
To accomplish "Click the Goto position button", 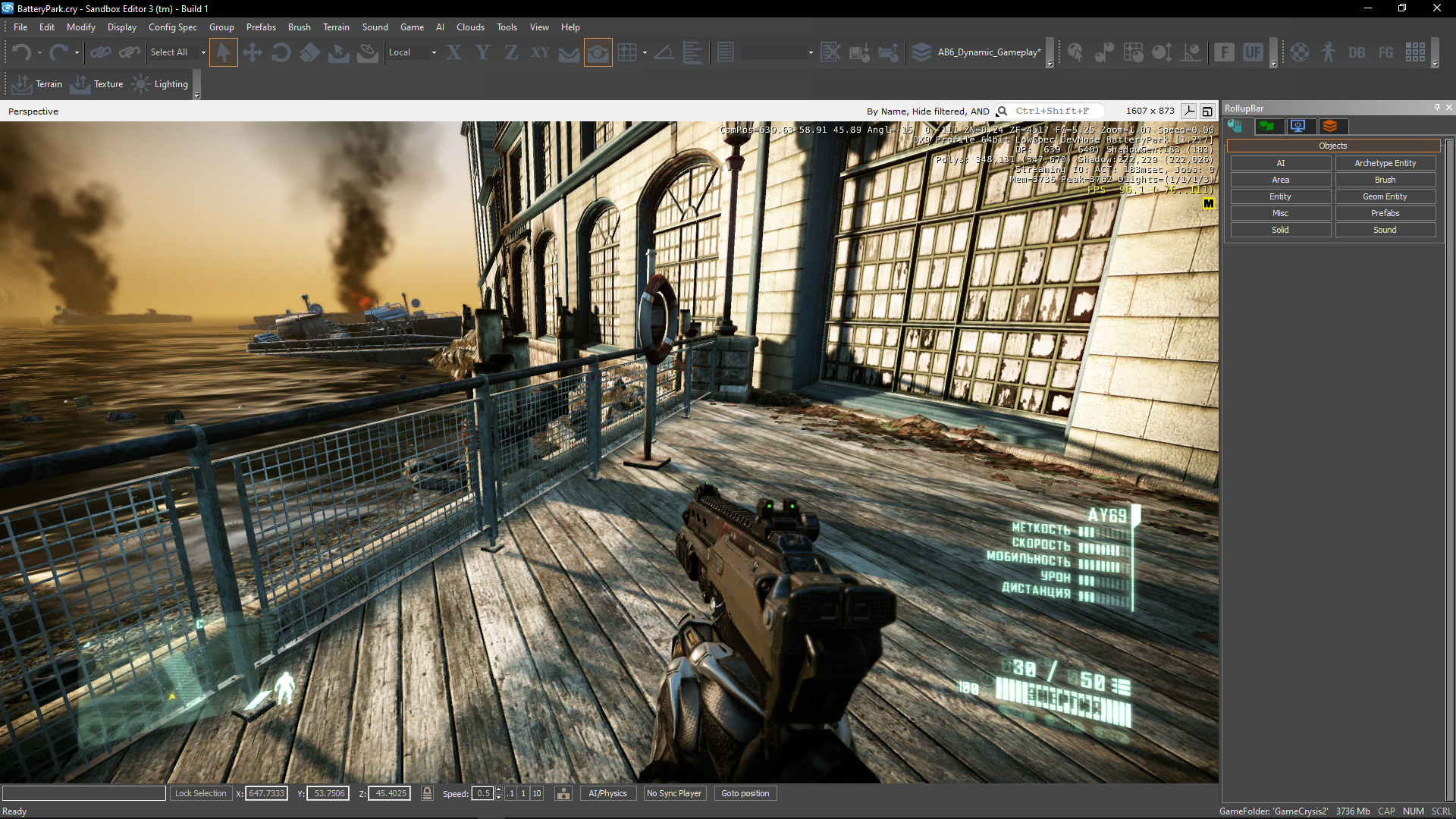I will click(745, 793).
